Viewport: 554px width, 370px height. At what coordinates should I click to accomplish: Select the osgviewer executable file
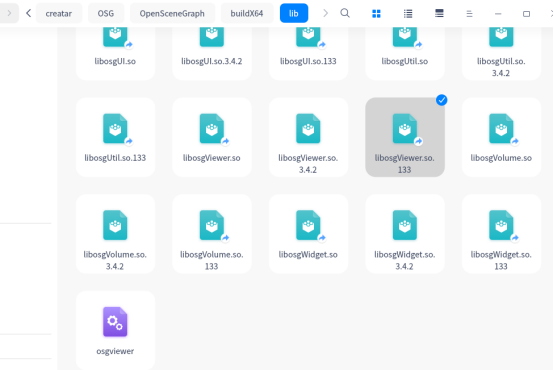(x=115, y=330)
